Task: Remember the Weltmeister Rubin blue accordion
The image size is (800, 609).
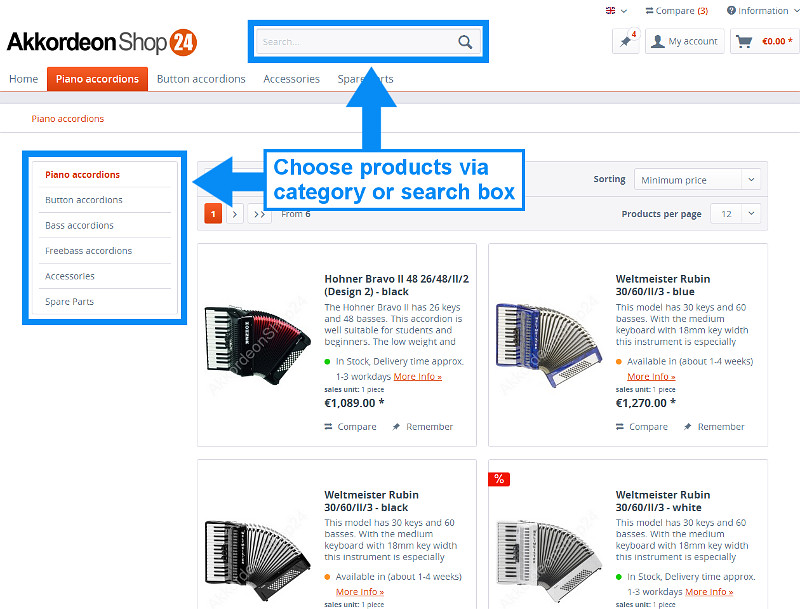Action: [714, 426]
